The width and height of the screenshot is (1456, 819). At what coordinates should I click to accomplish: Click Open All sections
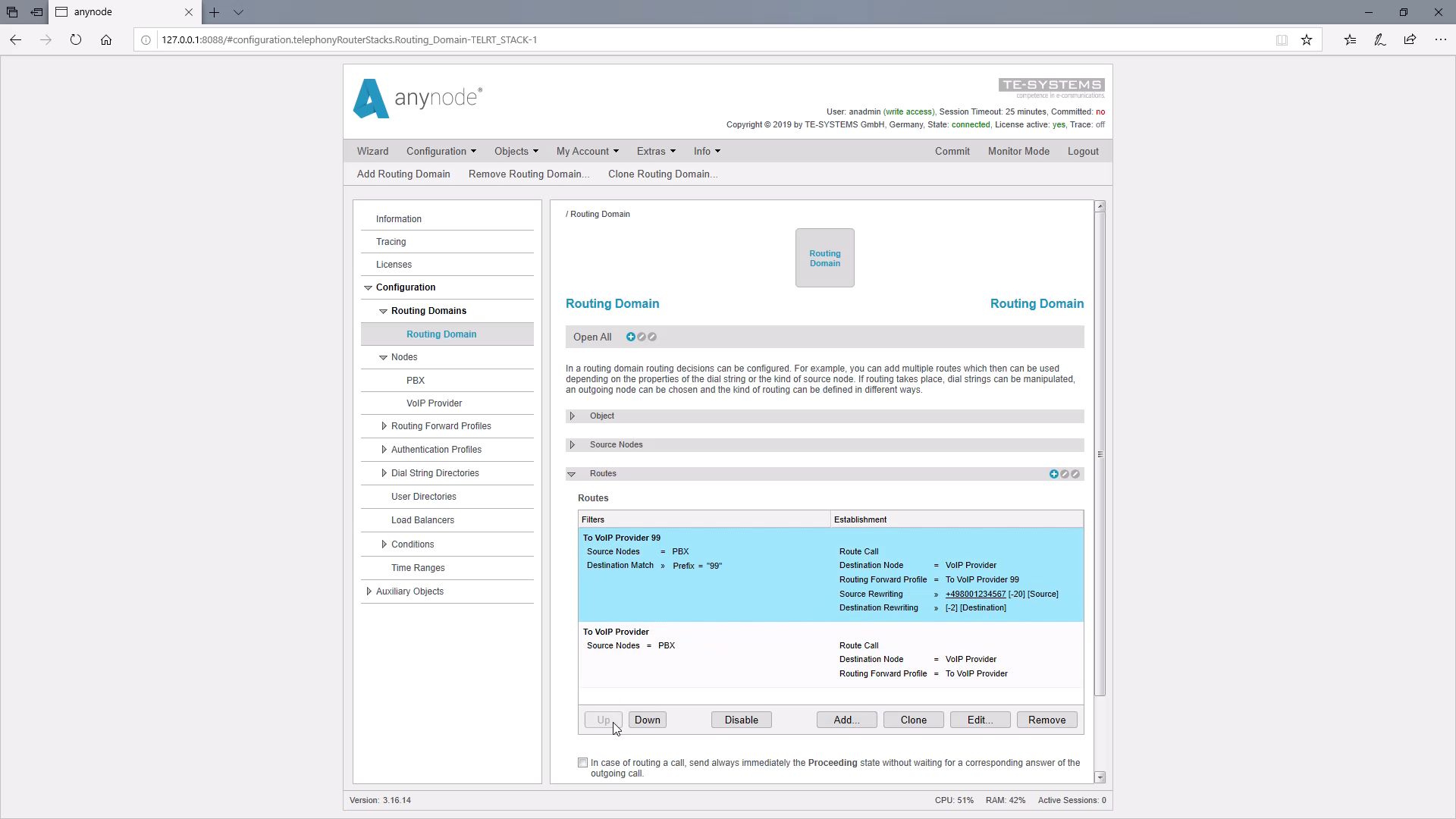click(x=592, y=337)
